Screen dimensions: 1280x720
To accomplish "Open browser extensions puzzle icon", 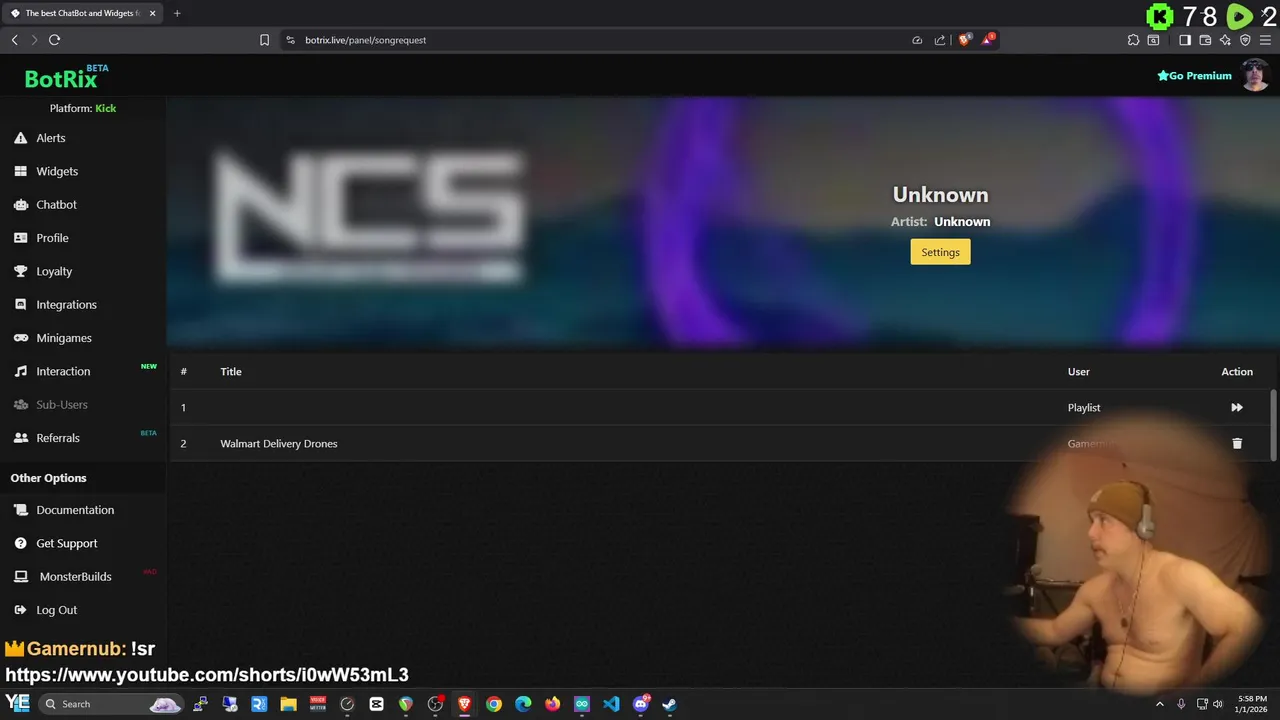I will click(x=1133, y=40).
